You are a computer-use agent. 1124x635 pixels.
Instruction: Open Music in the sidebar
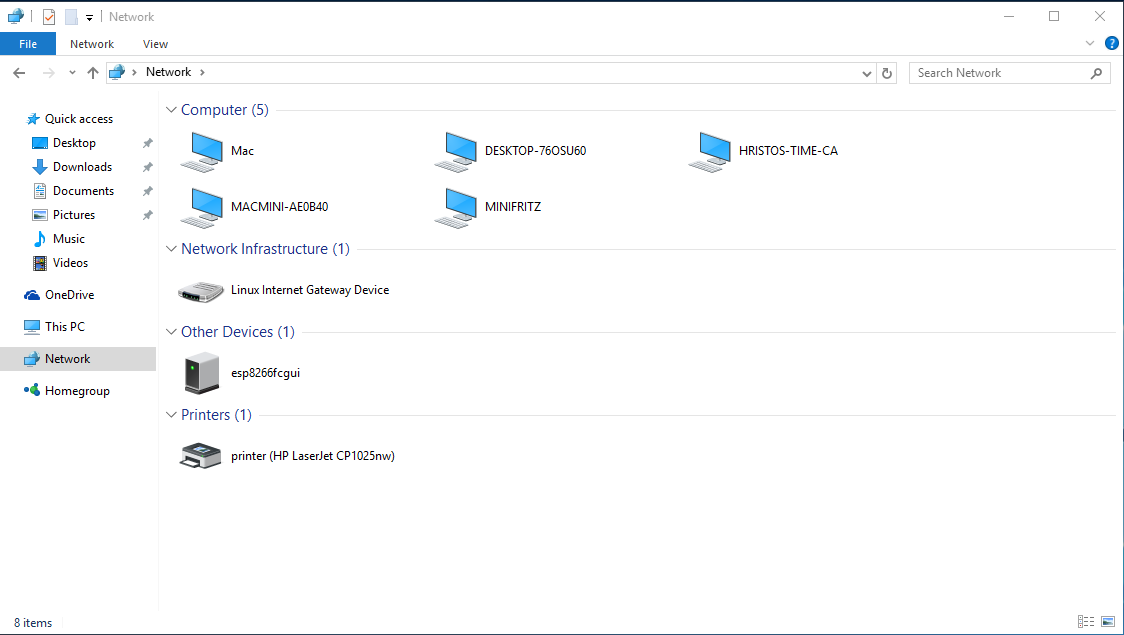tap(69, 239)
